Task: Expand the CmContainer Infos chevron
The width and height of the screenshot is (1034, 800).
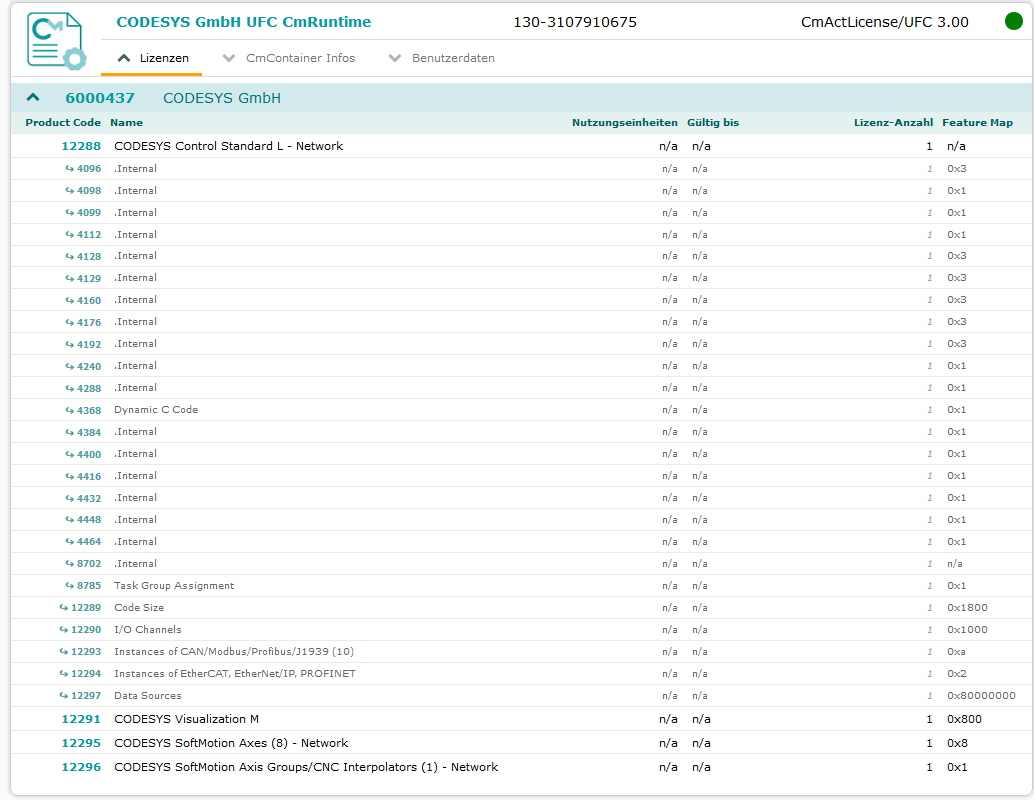Action: (x=229, y=58)
